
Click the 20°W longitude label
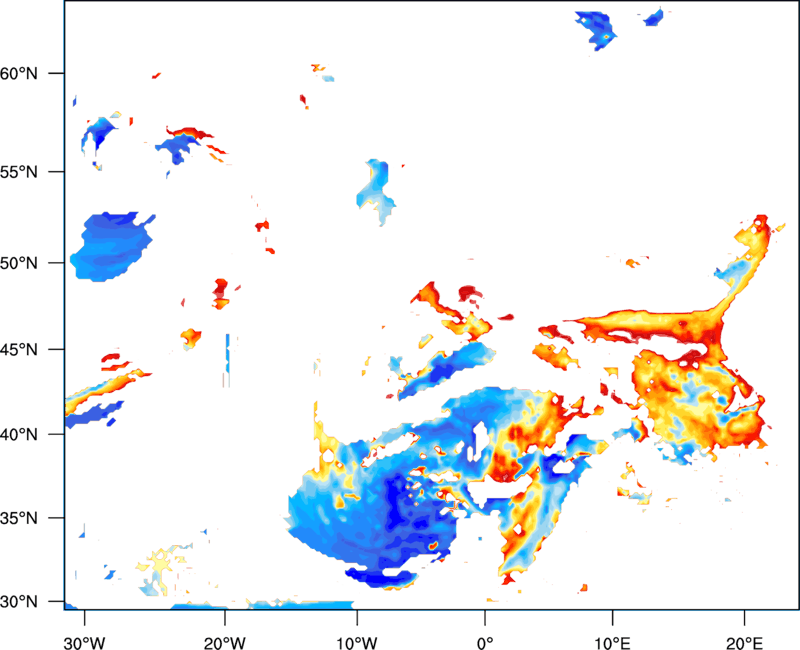225,643
